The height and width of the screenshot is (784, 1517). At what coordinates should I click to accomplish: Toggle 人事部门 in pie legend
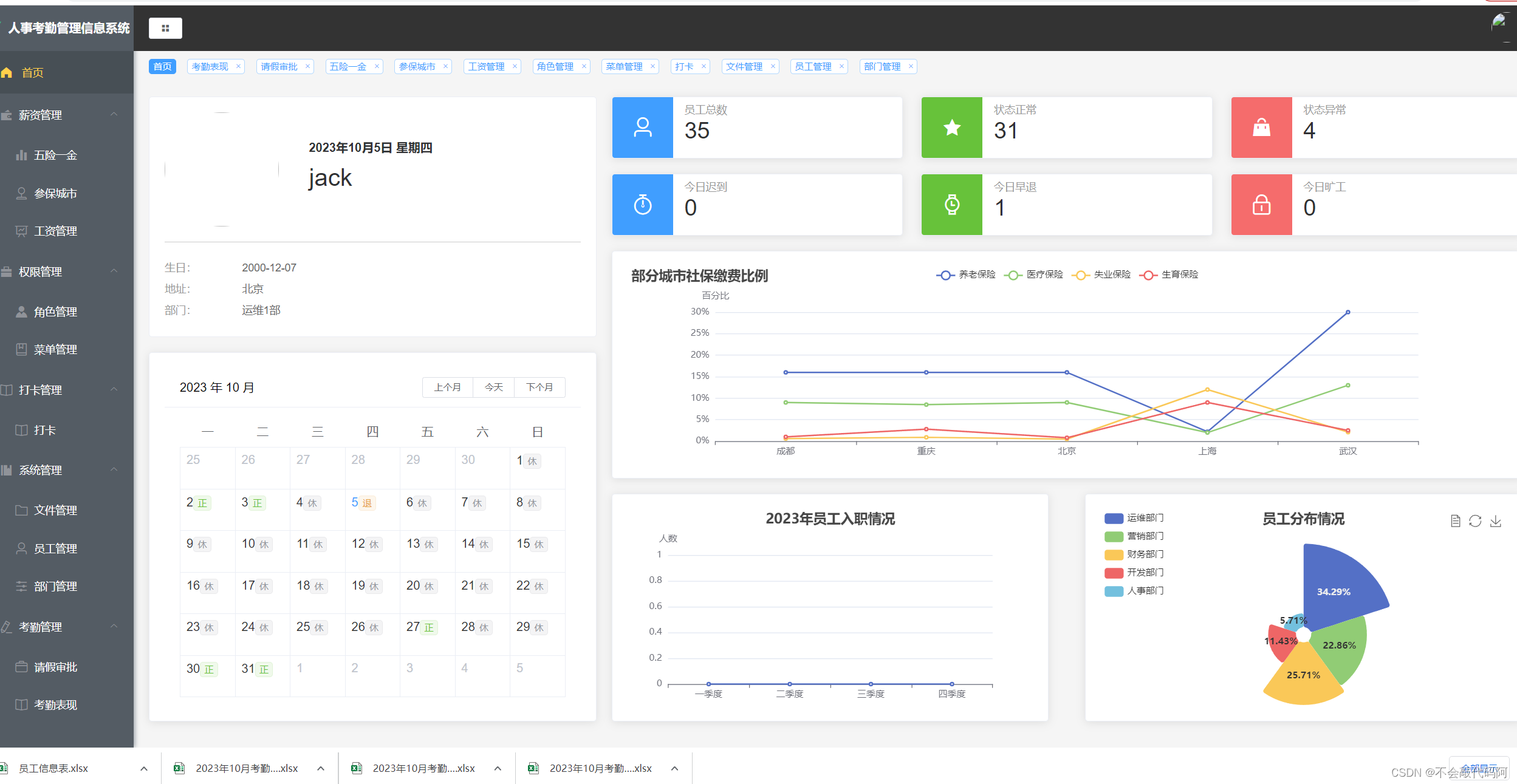coord(1134,591)
